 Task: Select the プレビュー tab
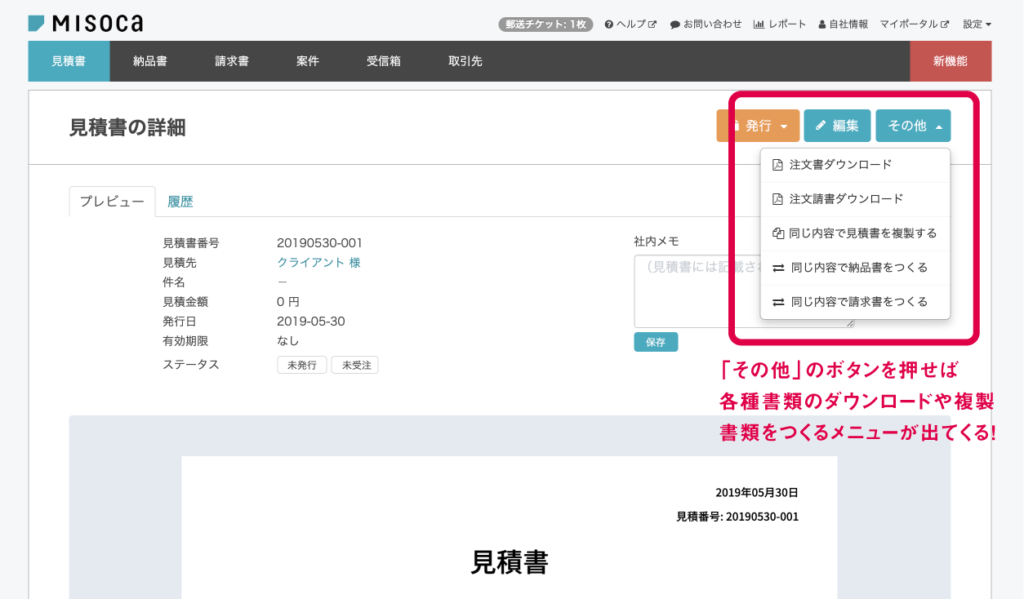(x=112, y=201)
